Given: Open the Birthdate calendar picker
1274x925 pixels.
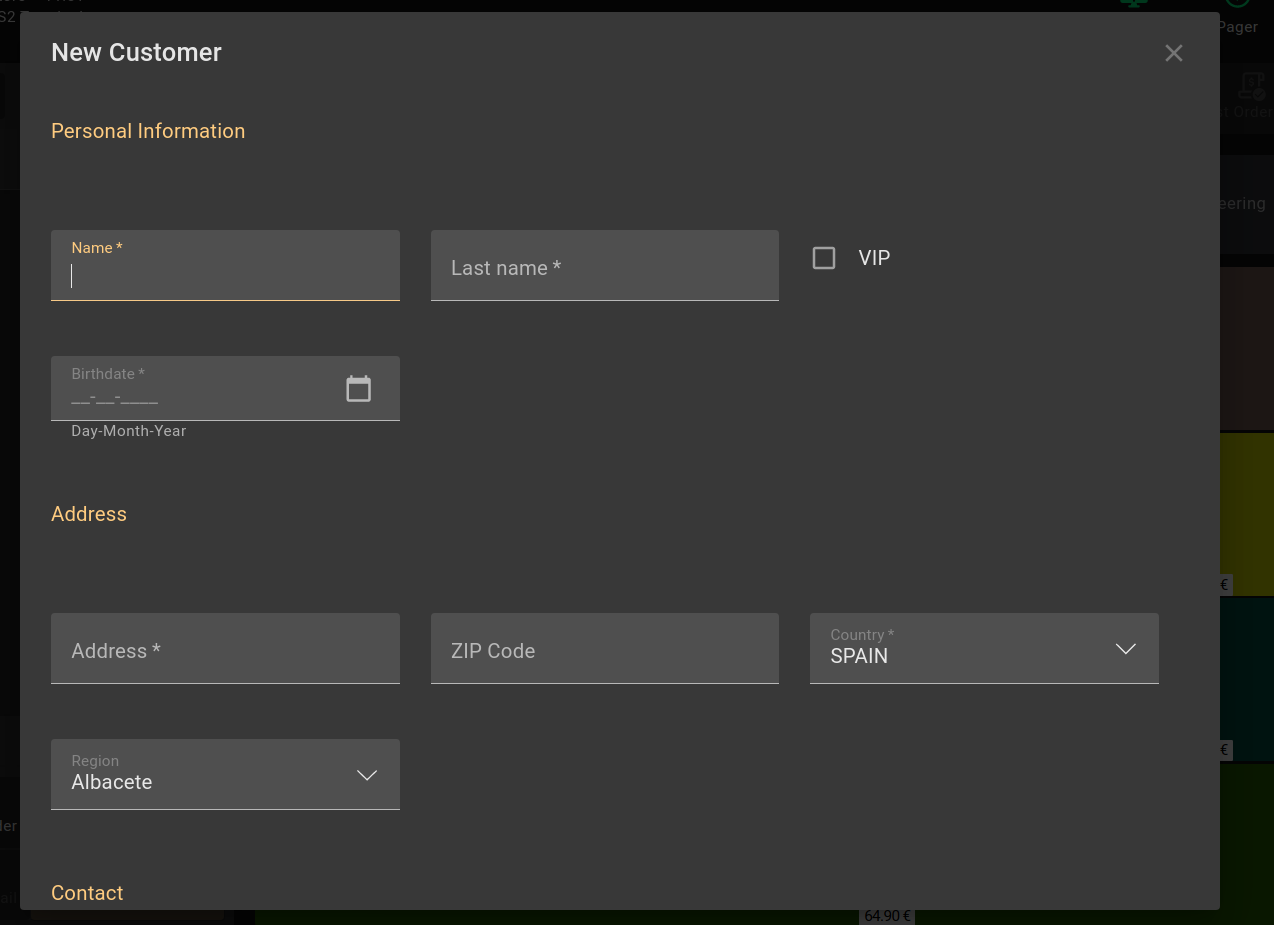Looking at the screenshot, I should [x=358, y=388].
